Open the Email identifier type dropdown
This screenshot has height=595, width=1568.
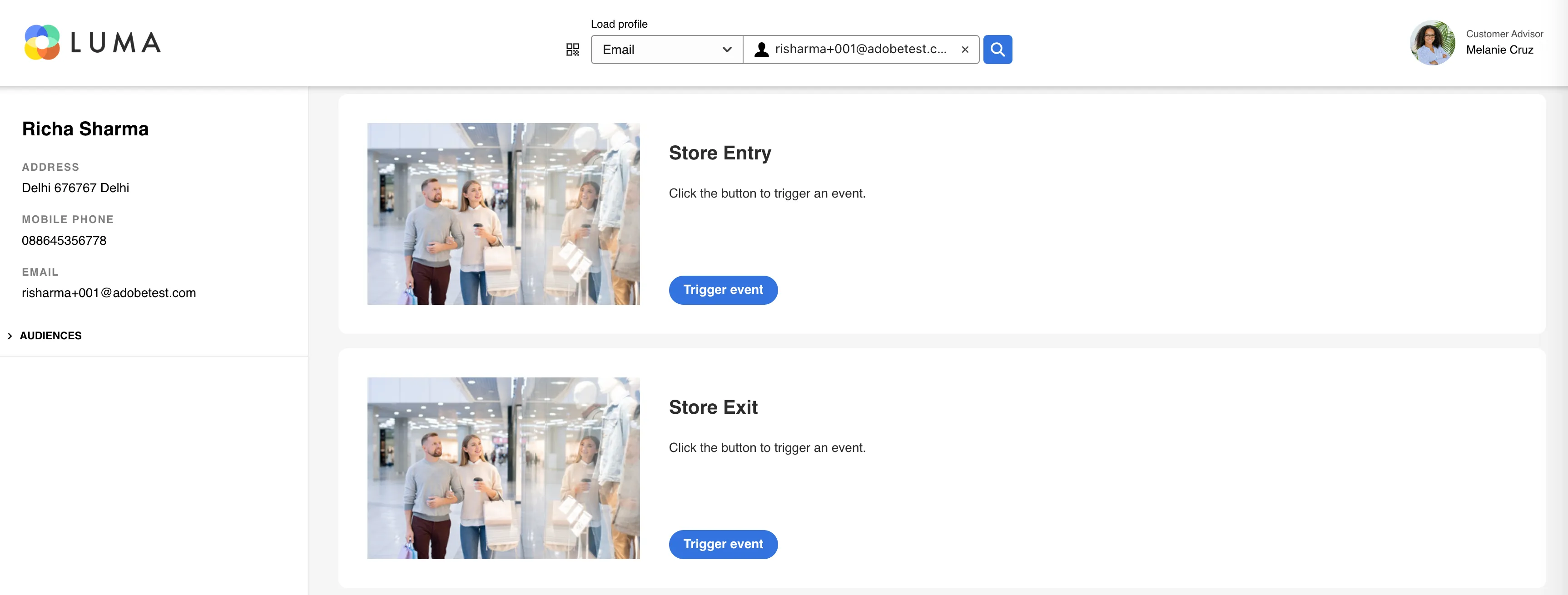666,49
